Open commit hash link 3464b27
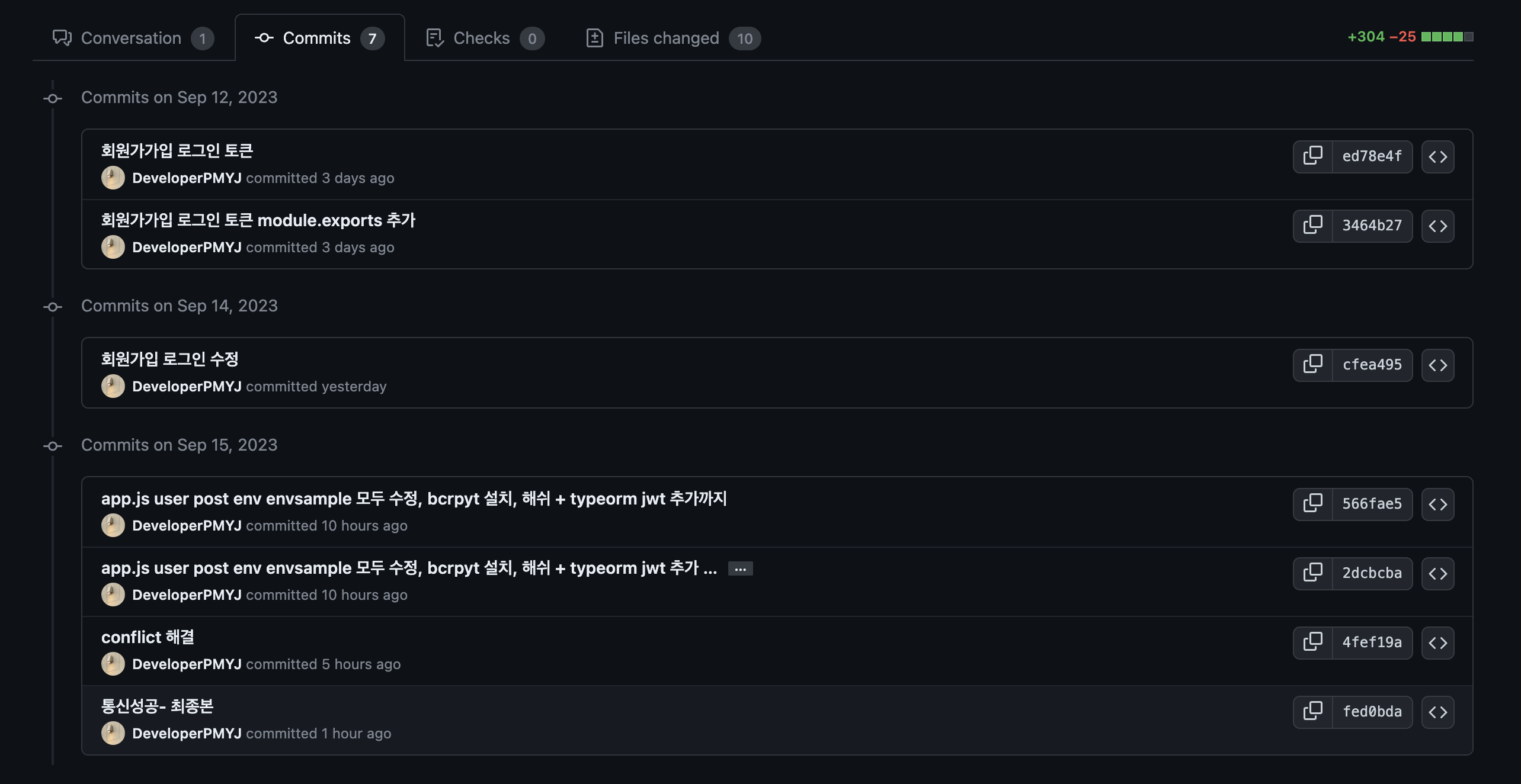 click(x=1372, y=226)
